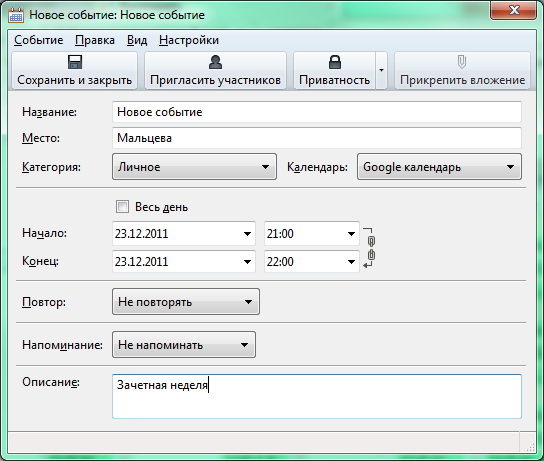Click the paperclip attachment icon

coord(462,62)
